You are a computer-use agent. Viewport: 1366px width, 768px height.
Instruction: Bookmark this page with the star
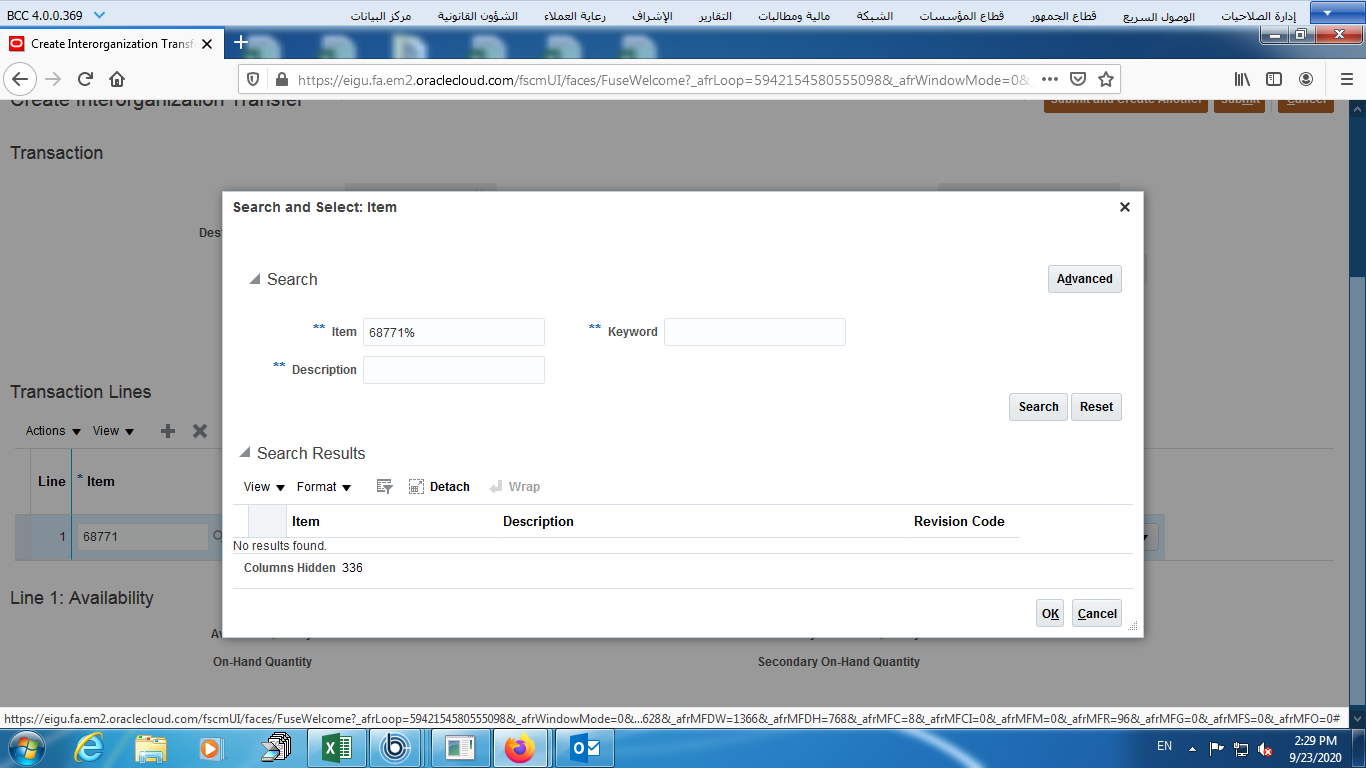coord(1106,79)
